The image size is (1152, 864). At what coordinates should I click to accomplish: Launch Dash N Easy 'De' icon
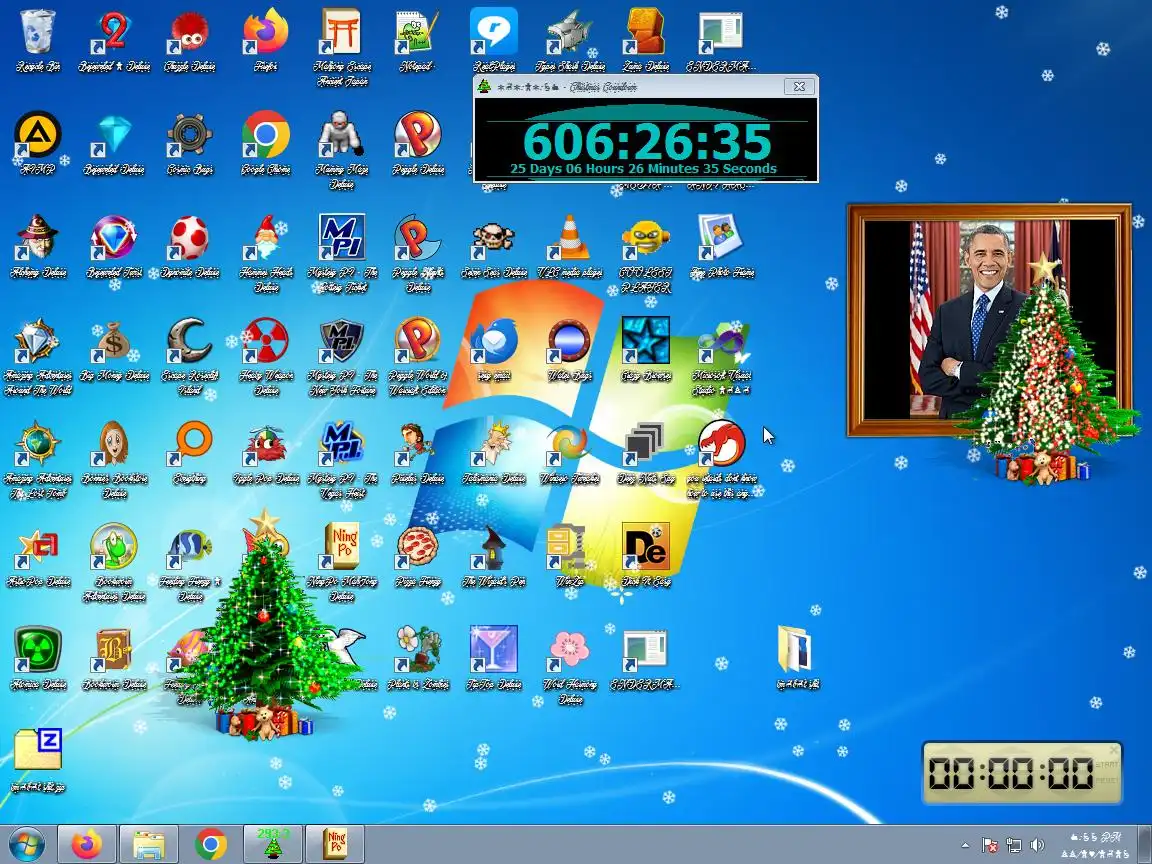(x=646, y=555)
